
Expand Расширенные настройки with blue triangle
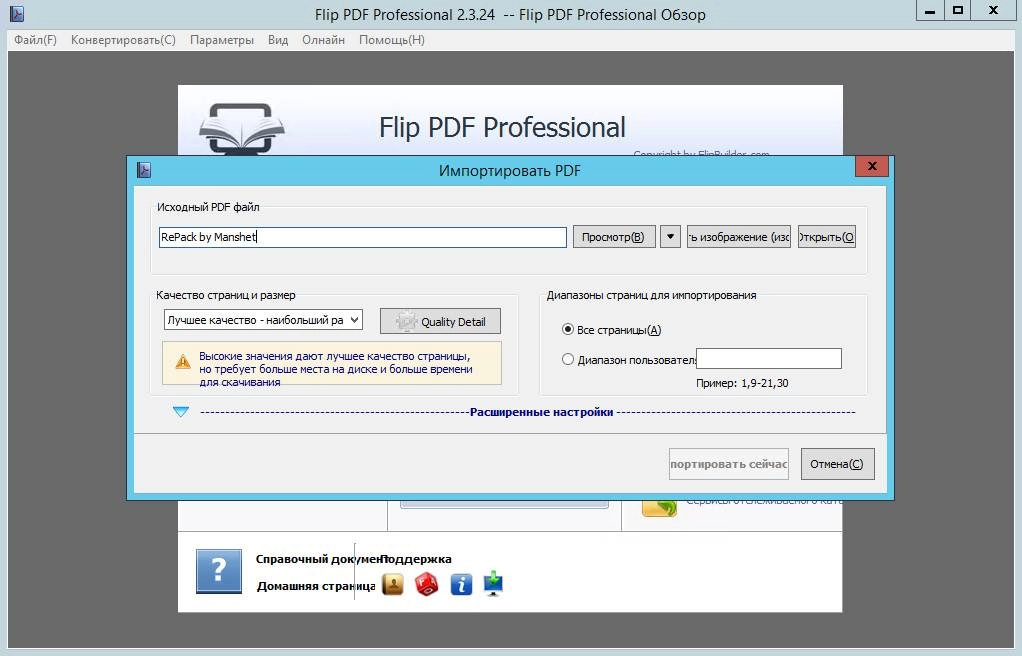[181, 411]
